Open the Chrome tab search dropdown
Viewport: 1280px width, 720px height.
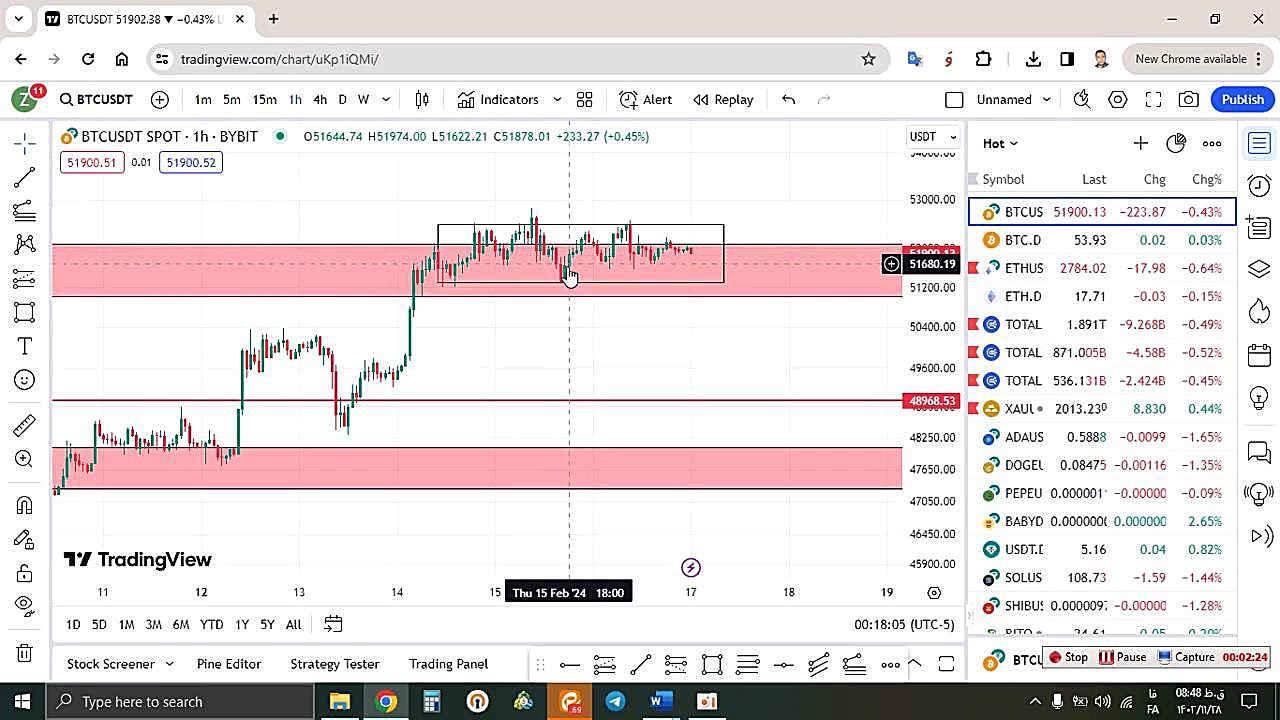coord(18,19)
